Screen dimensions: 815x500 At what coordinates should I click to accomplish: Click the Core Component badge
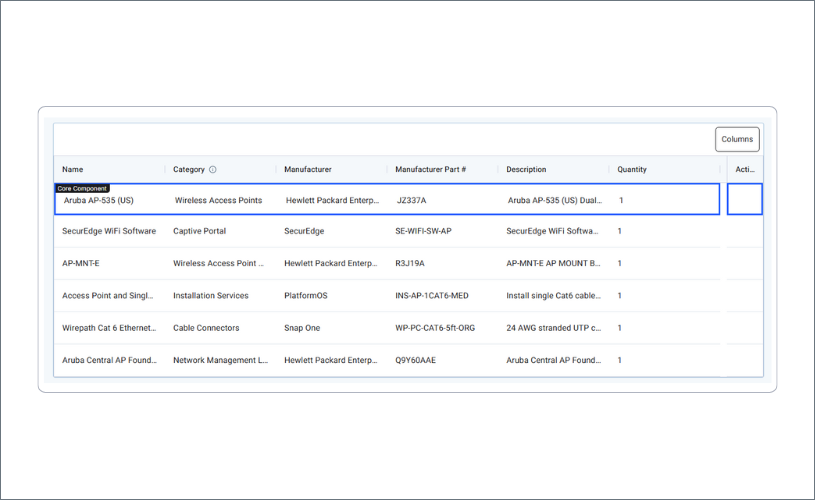point(82,188)
